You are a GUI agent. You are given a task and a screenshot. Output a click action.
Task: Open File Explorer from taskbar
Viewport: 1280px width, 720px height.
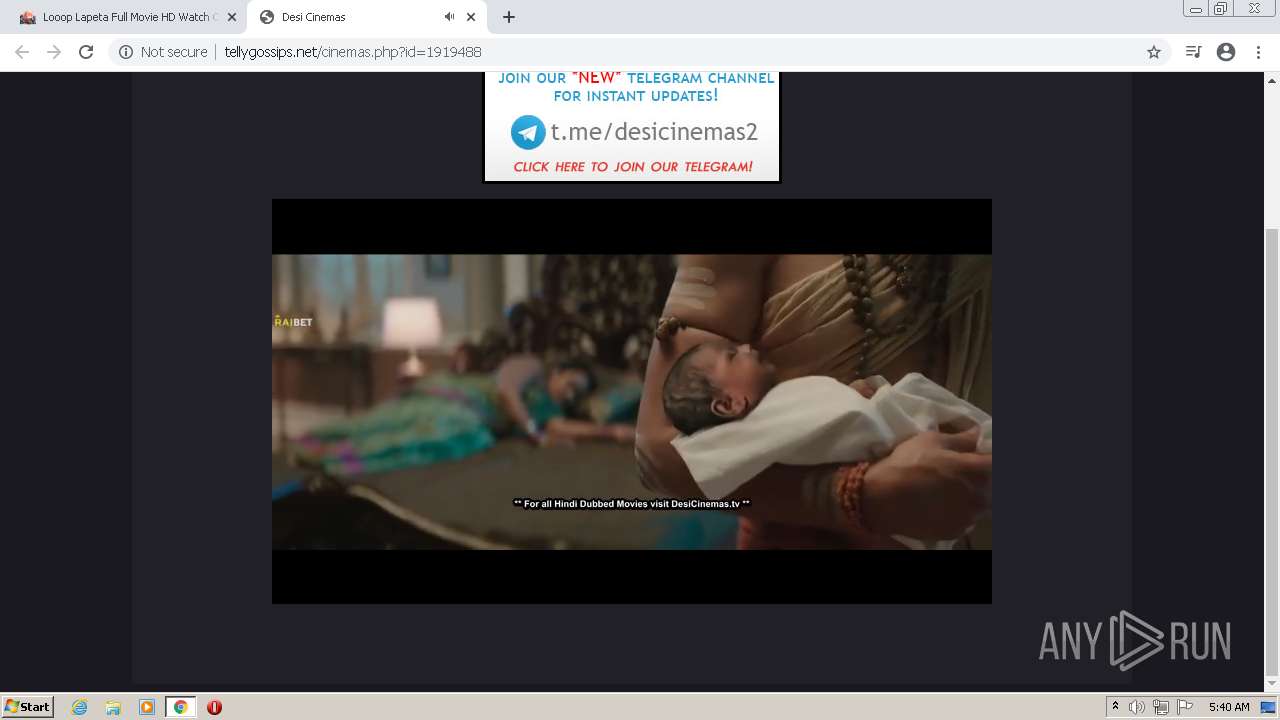click(113, 707)
